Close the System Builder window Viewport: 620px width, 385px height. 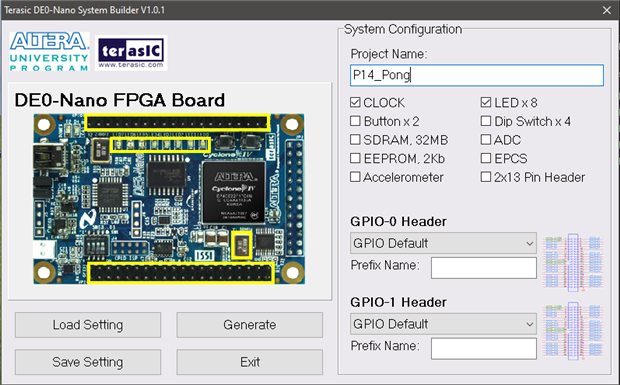pos(607,10)
